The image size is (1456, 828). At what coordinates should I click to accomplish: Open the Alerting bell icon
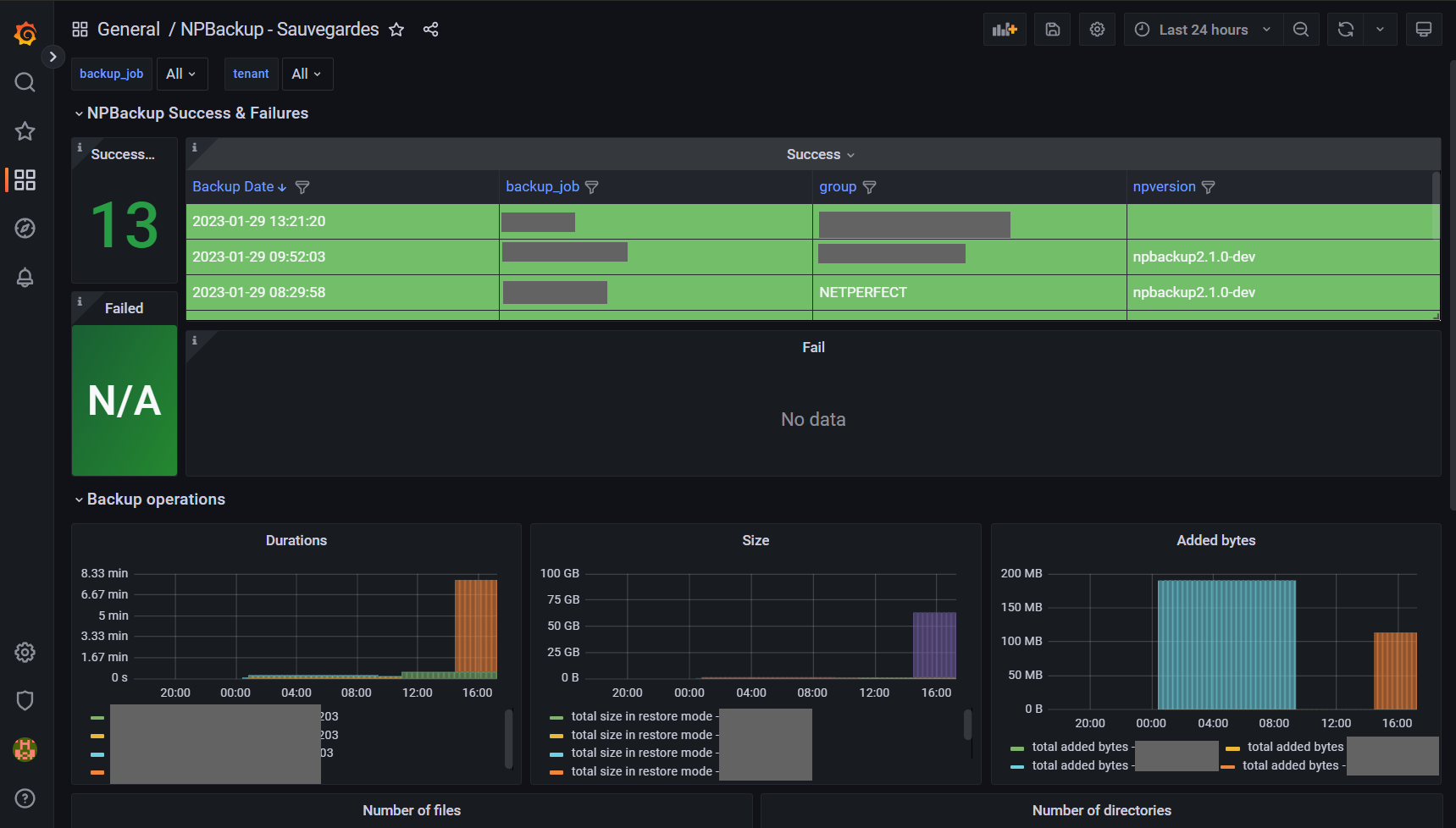coord(25,277)
